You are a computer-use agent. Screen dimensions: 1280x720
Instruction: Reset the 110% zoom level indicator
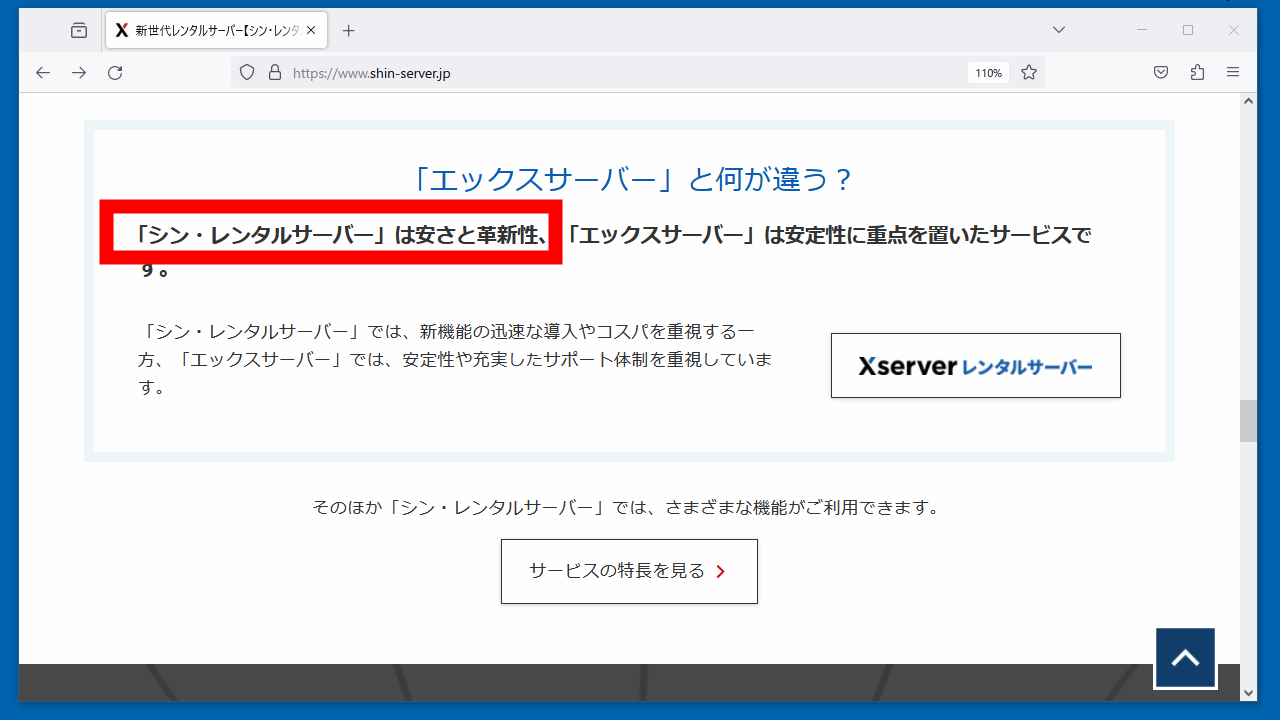(988, 73)
